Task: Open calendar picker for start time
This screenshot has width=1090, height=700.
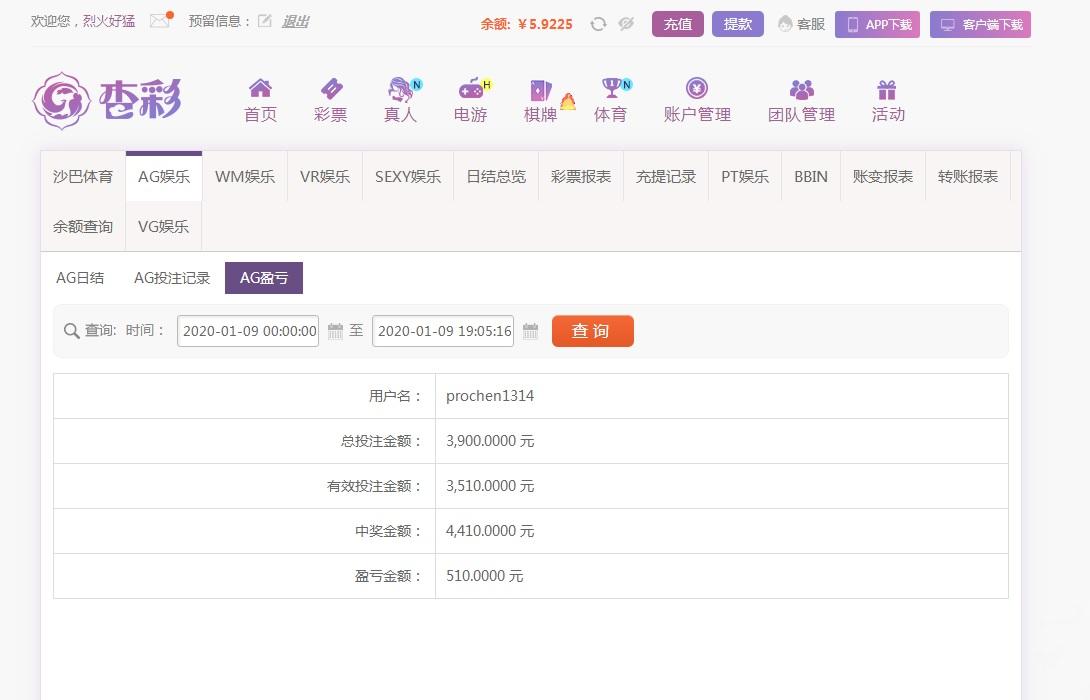Action: [x=335, y=331]
